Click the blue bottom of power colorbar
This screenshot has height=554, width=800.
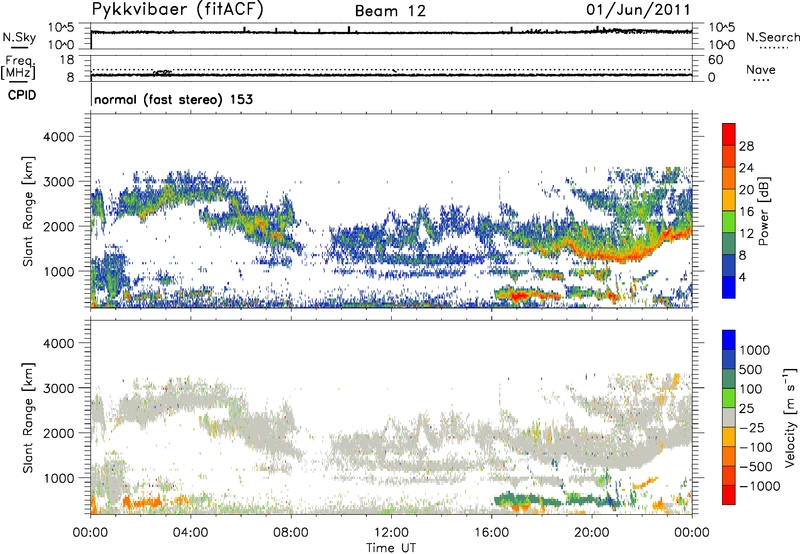(x=729, y=287)
